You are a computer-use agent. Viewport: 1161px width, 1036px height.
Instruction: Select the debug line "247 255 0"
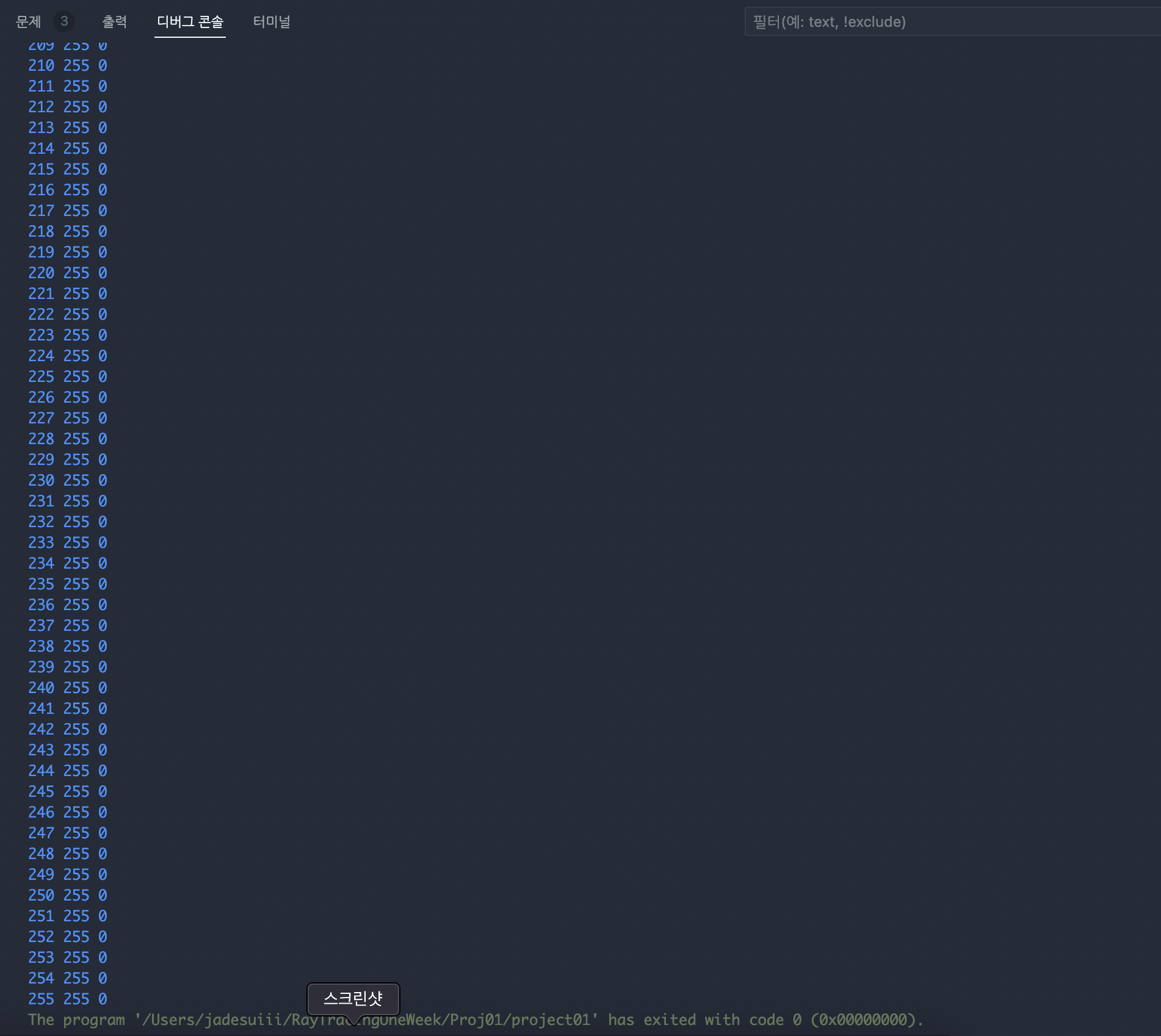68,833
